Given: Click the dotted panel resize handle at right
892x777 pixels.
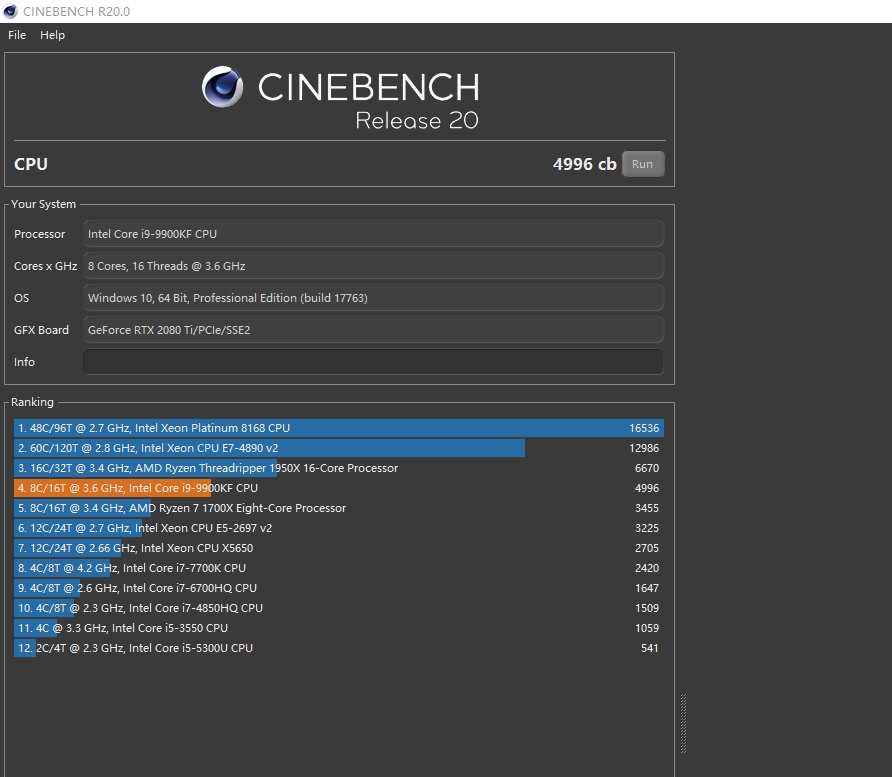Looking at the screenshot, I should 684,724.
